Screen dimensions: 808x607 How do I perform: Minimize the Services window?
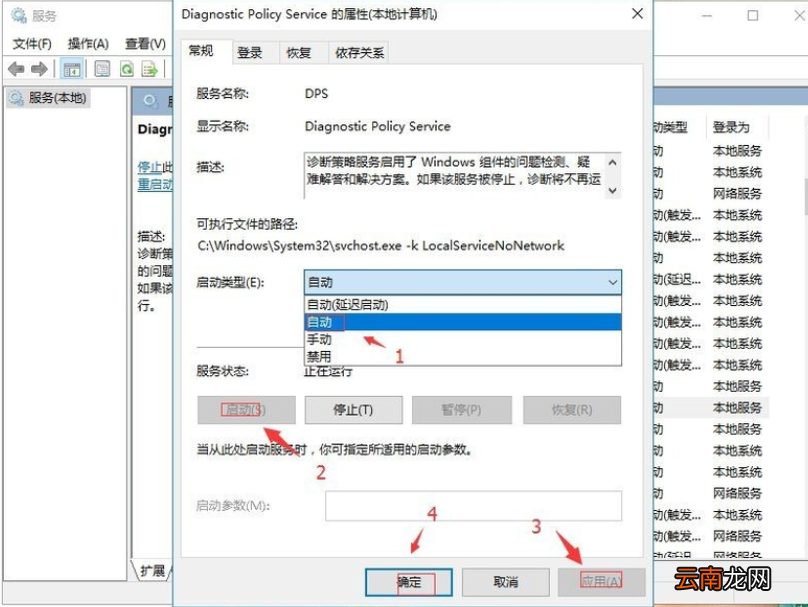point(707,16)
